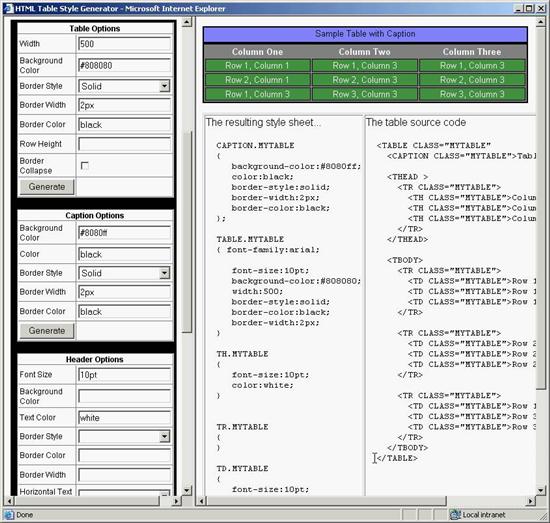The image size is (550, 523).
Task: Click the TD.MYTABLE style rule text
Action: [x=242, y=469]
